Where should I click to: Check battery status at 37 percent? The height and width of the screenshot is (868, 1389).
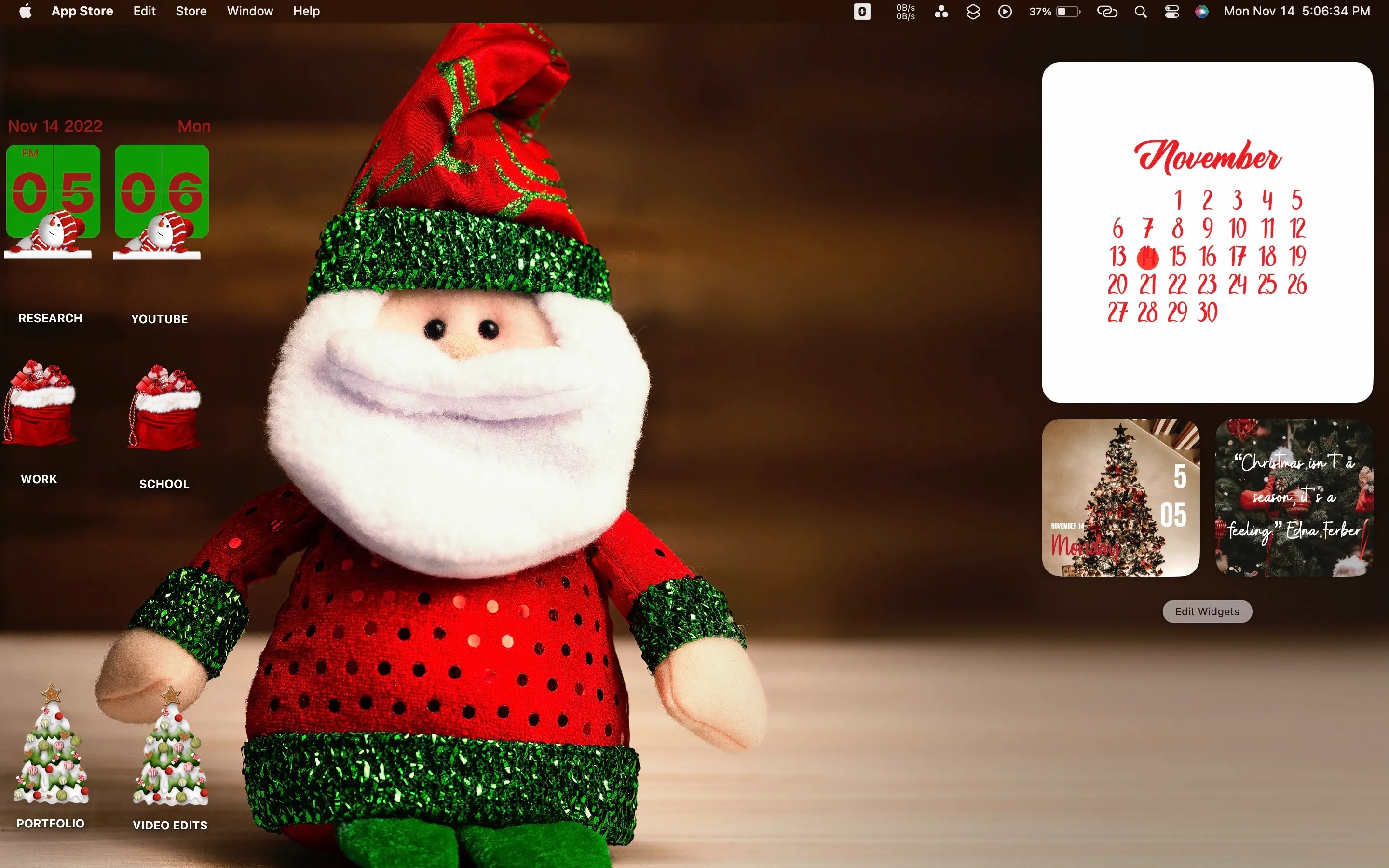(x=1068, y=11)
